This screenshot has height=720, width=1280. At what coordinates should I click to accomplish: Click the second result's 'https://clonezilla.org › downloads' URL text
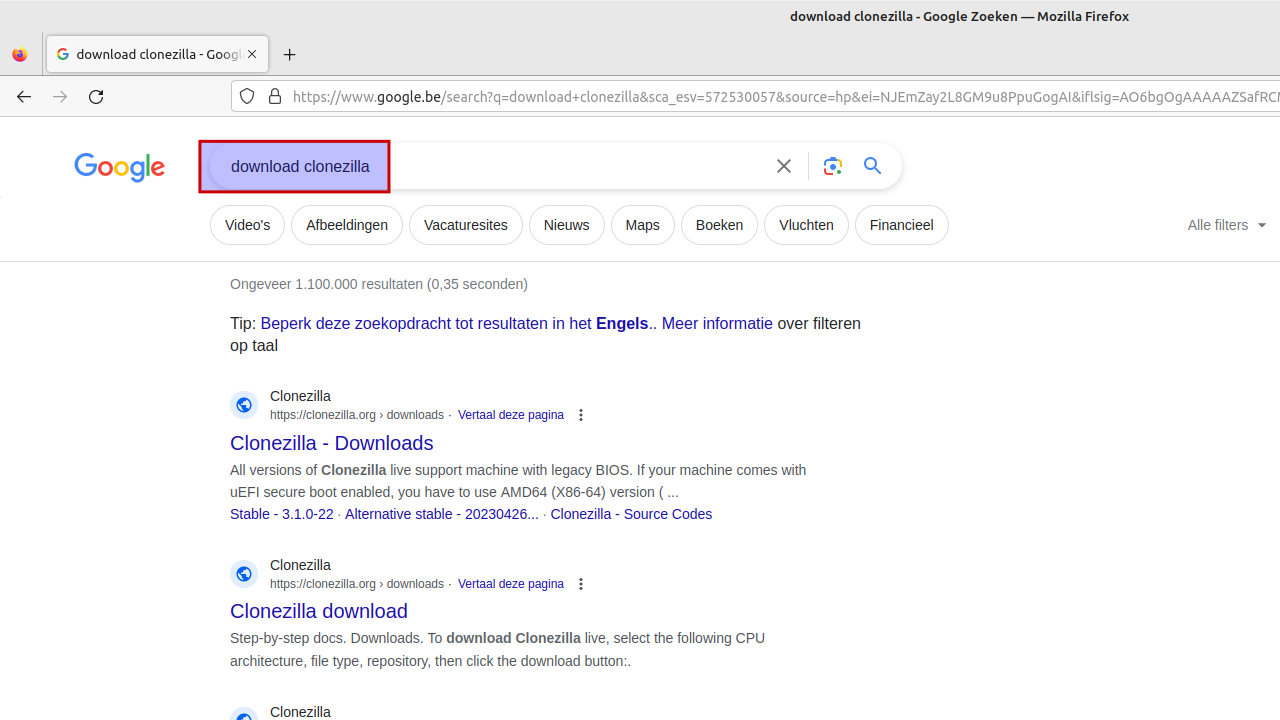click(357, 584)
